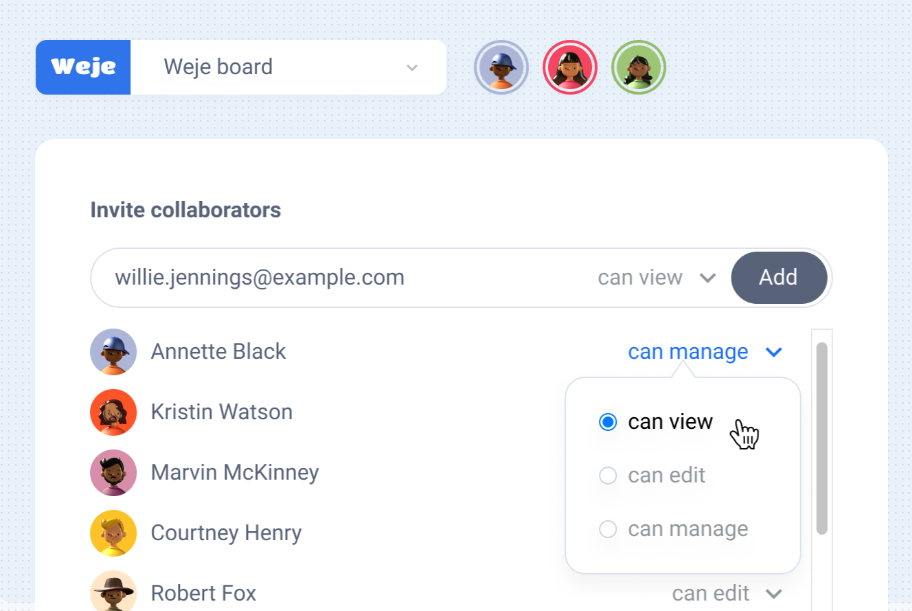
Task: Click the Add button
Action: tap(779, 278)
